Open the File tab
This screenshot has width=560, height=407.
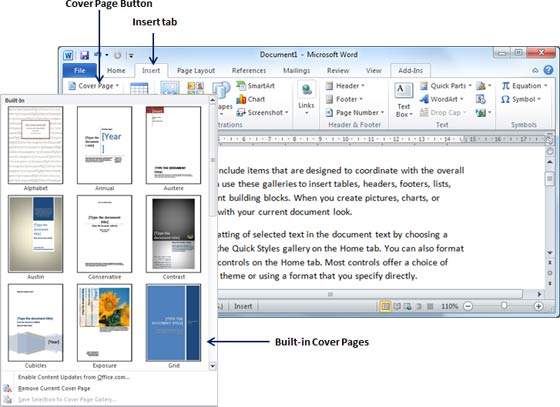tap(79, 70)
